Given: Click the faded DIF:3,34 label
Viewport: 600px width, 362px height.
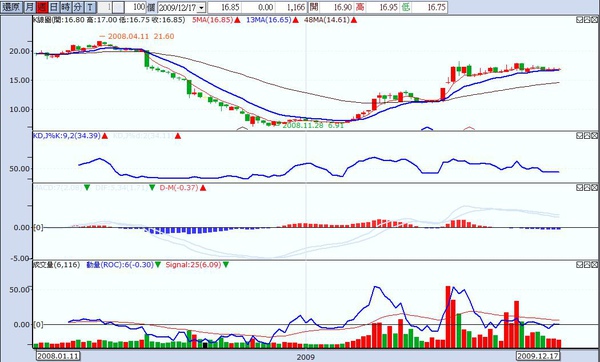Looking at the screenshot, I should 122,188.
